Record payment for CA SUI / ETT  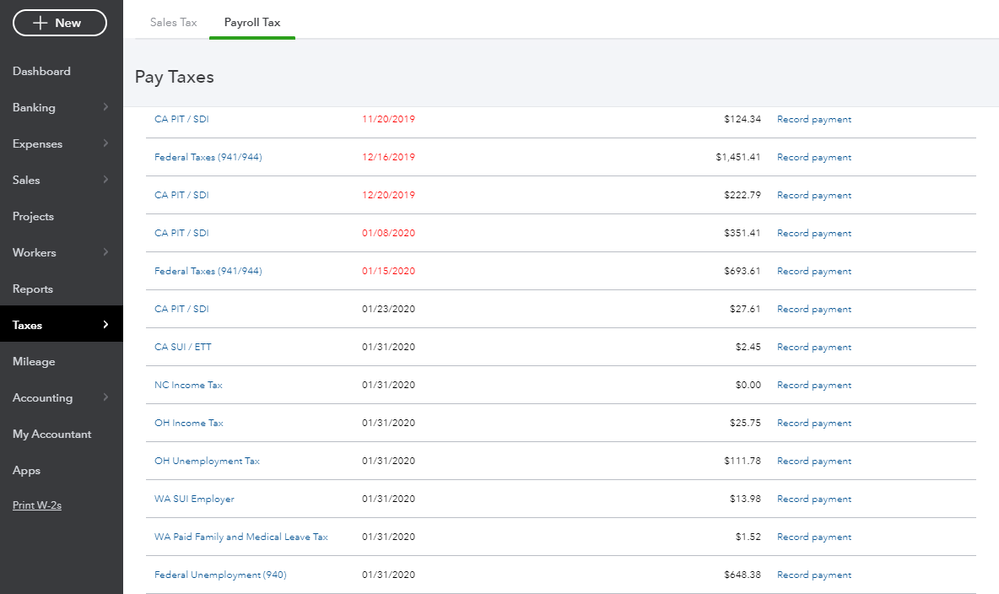[x=814, y=348]
